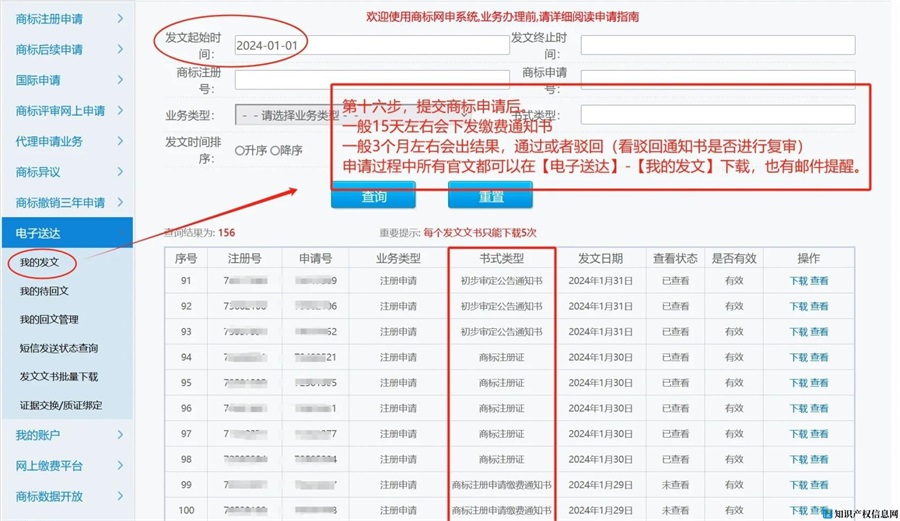Expand 我的账户 using its chevron
Image resolution: width=900 pixels, height=521 pixels.
click(x=120, y=435)
